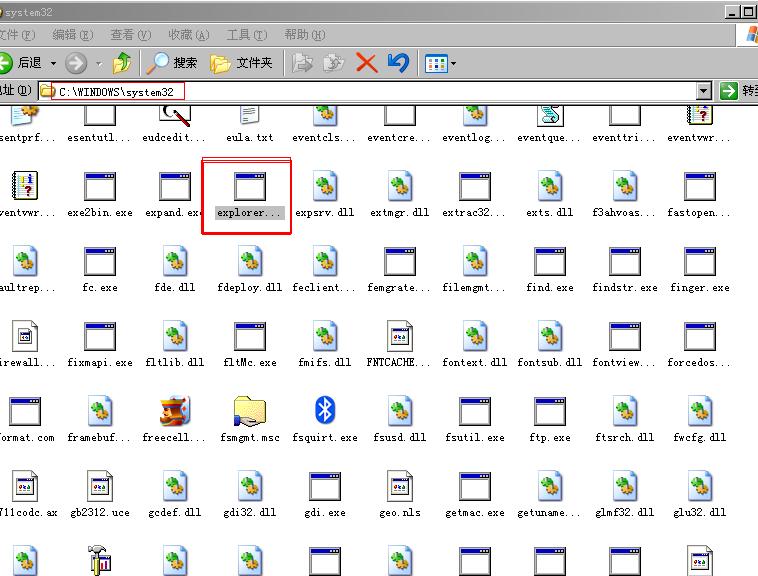This screenshot has width=758, height=576.
Task: Select the fdeploy.dll file icon
Action: [250, 261]
